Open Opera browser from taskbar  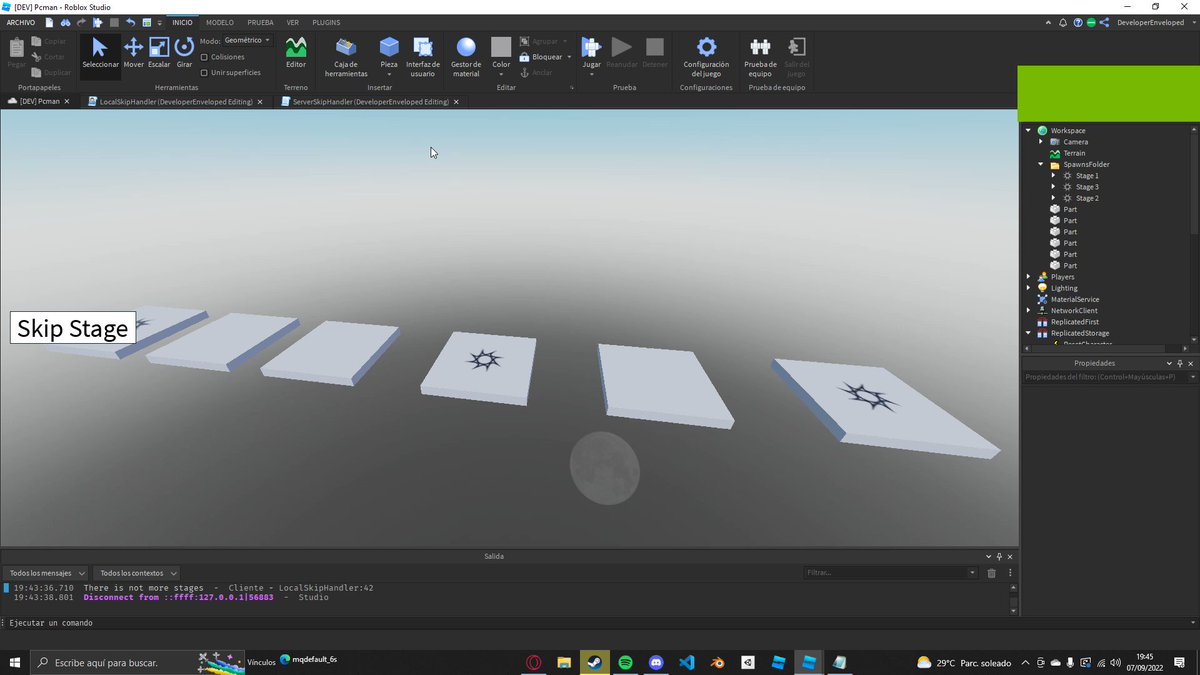pyautogui.click(x=534, y=662)
